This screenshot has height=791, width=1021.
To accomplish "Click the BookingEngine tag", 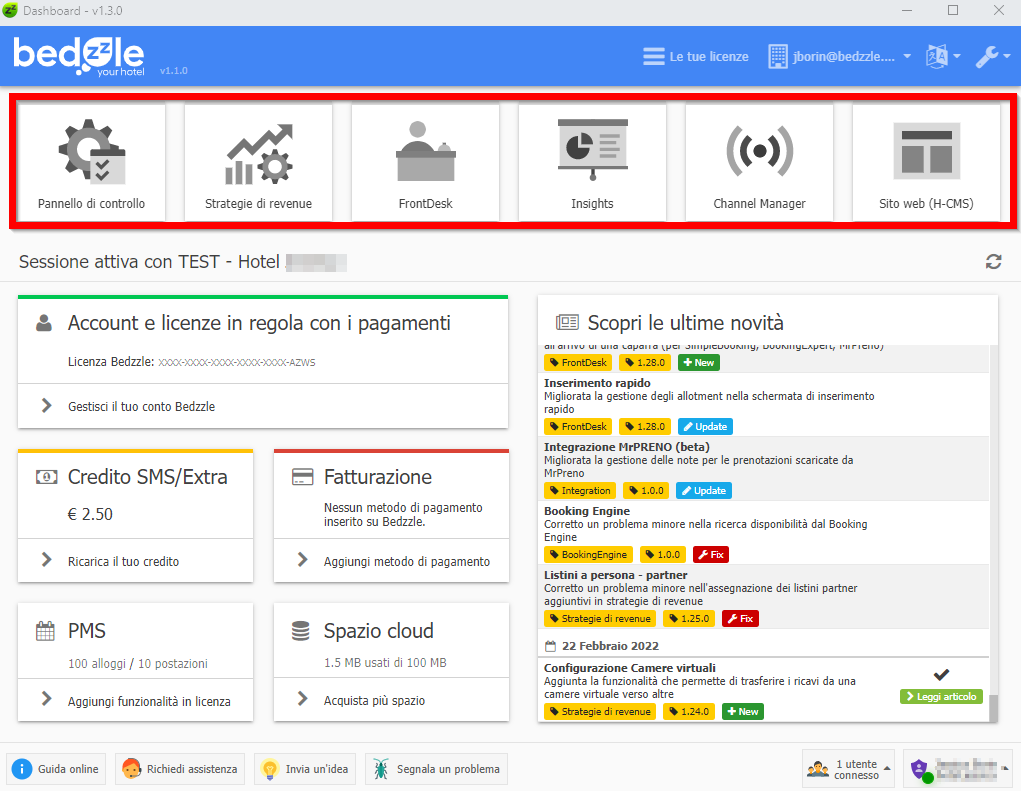I will pyautogui.click(x=588, y=555).
